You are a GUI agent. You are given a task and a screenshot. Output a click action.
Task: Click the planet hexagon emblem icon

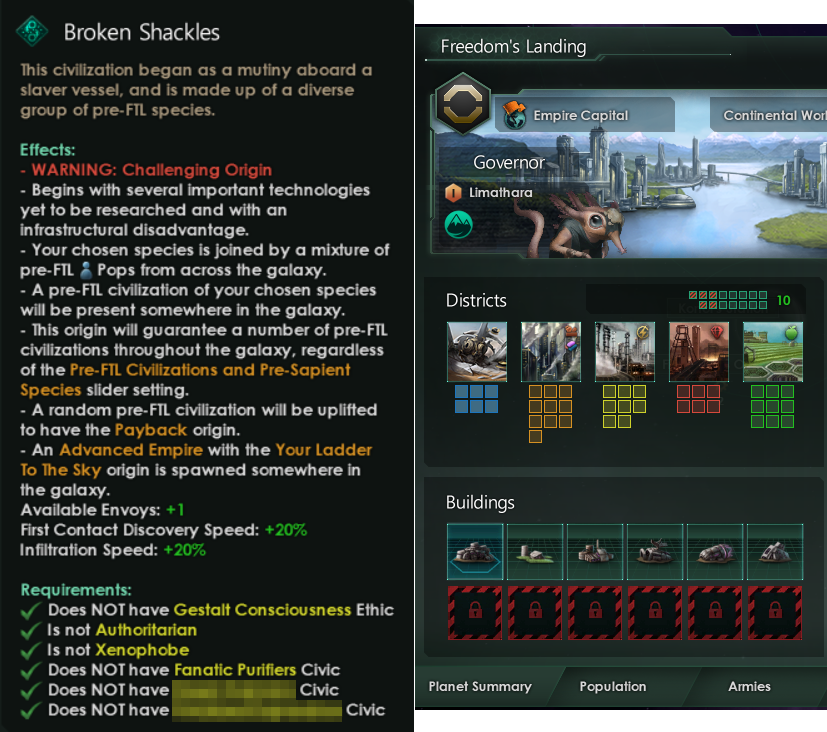[463, 104]
